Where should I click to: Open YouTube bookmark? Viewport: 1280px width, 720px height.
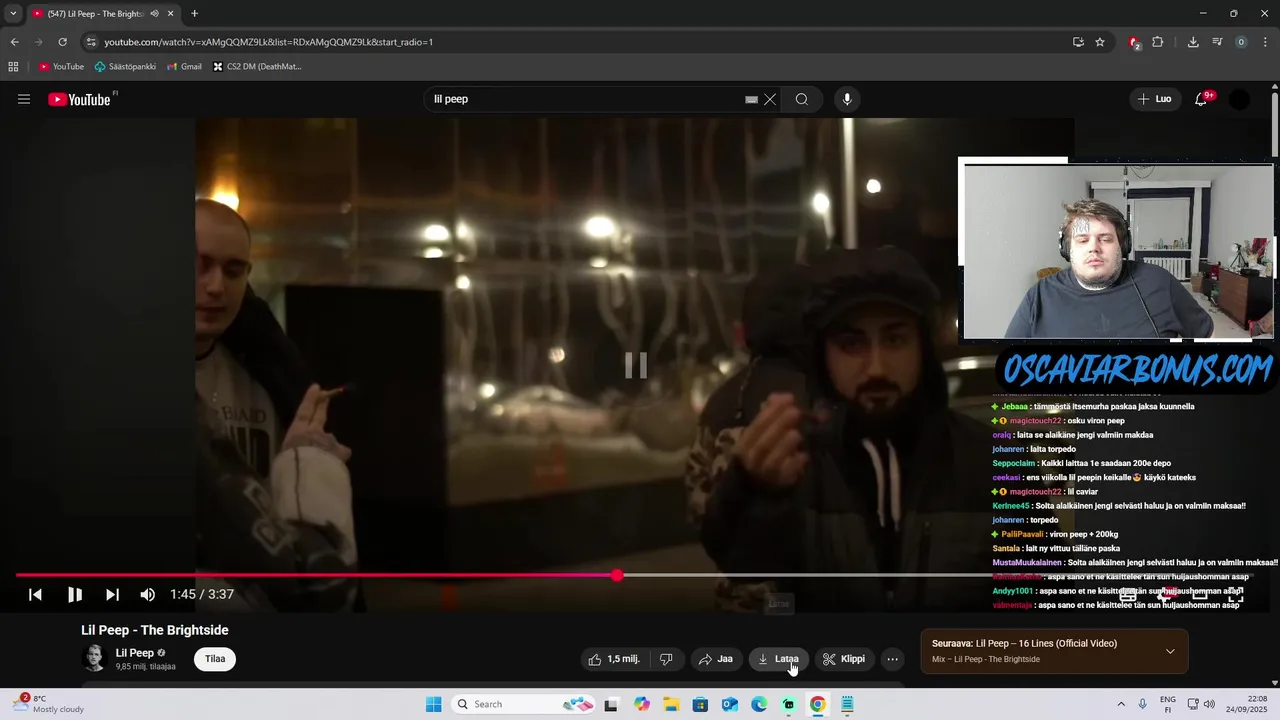pos(61,67)
